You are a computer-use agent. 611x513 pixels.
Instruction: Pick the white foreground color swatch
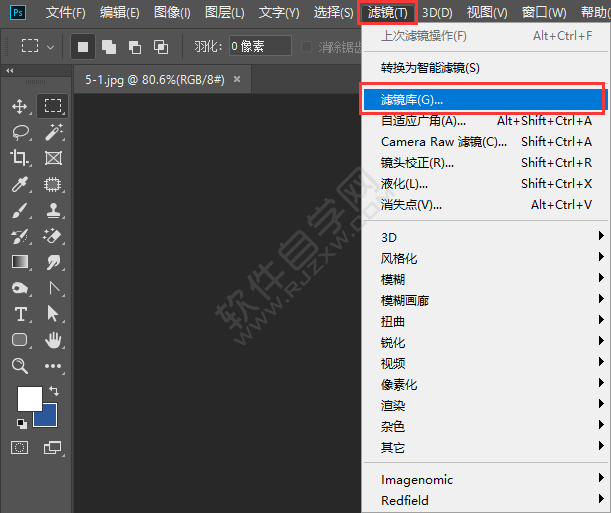point(30,398)
